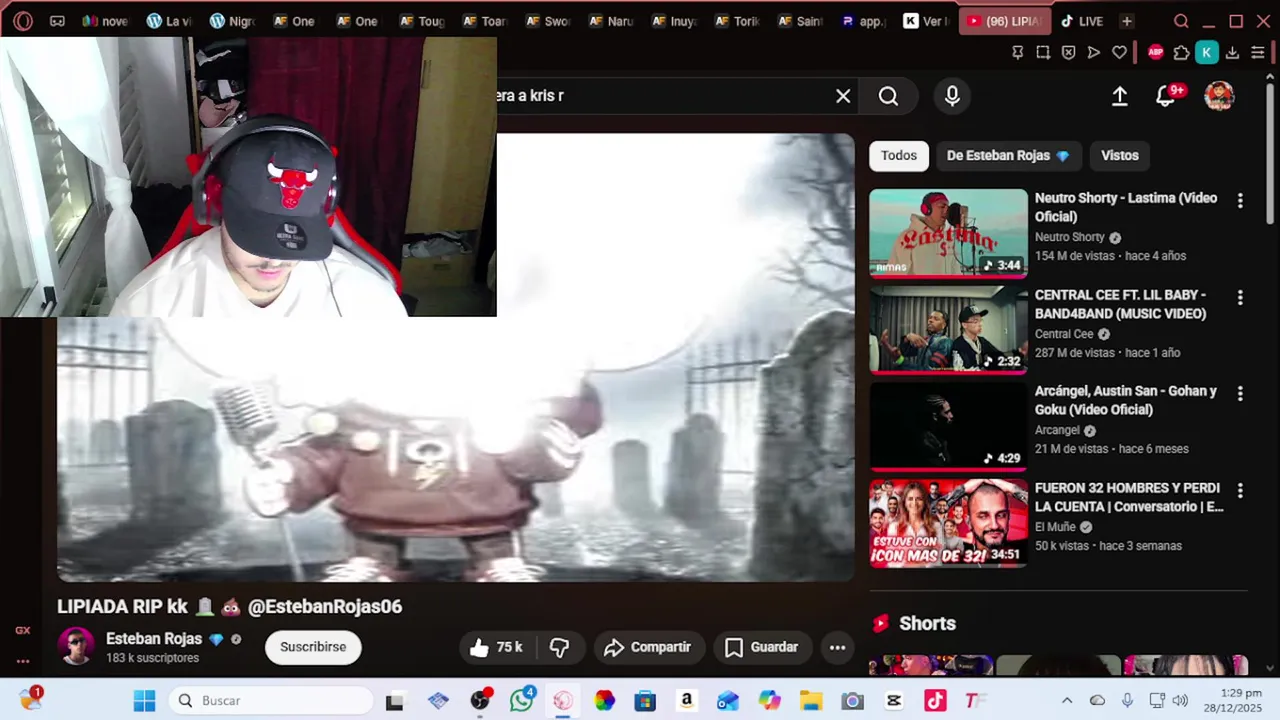Switch to the Naru browser tab

pyautogui.click(x=612, y=21)
